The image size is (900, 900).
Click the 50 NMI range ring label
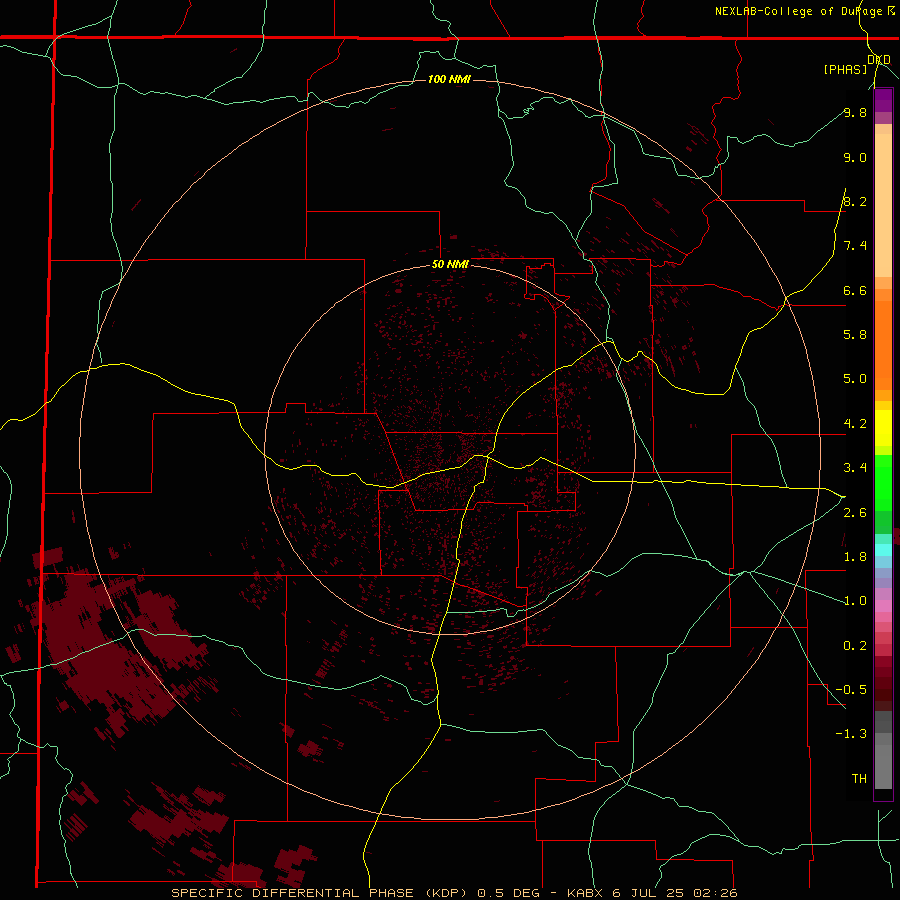pyautogui.click(x=450, y=264)
